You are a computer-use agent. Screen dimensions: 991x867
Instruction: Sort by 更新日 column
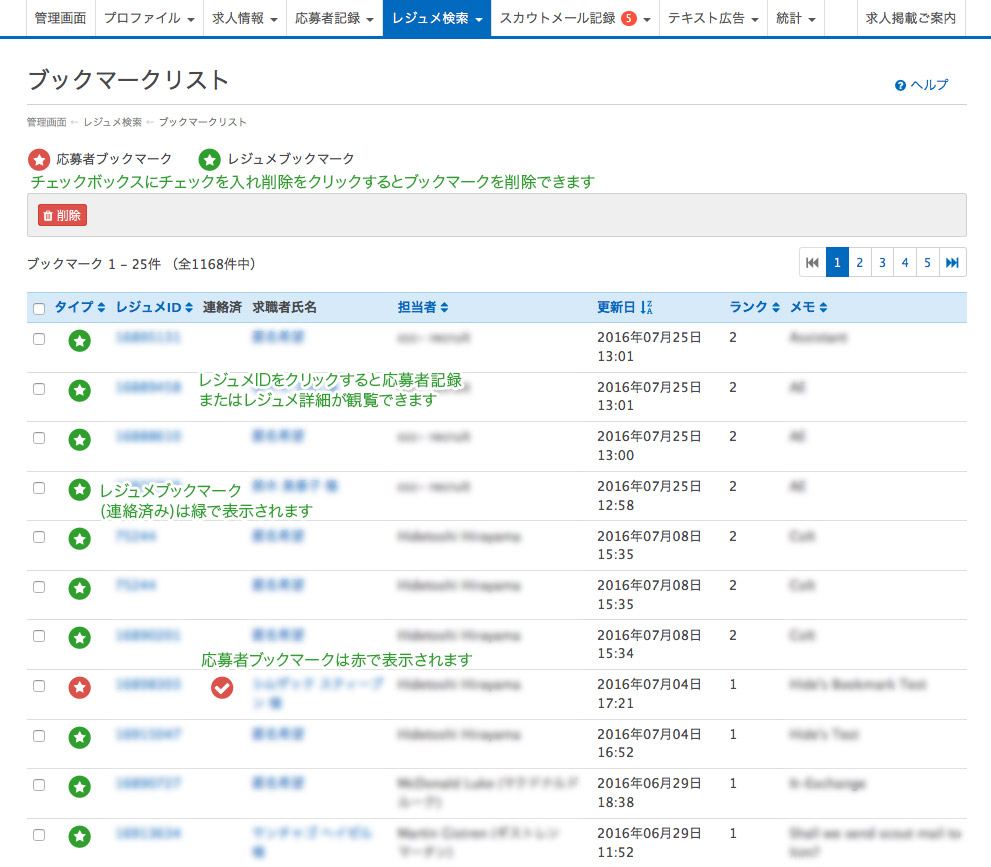(624, 307)
